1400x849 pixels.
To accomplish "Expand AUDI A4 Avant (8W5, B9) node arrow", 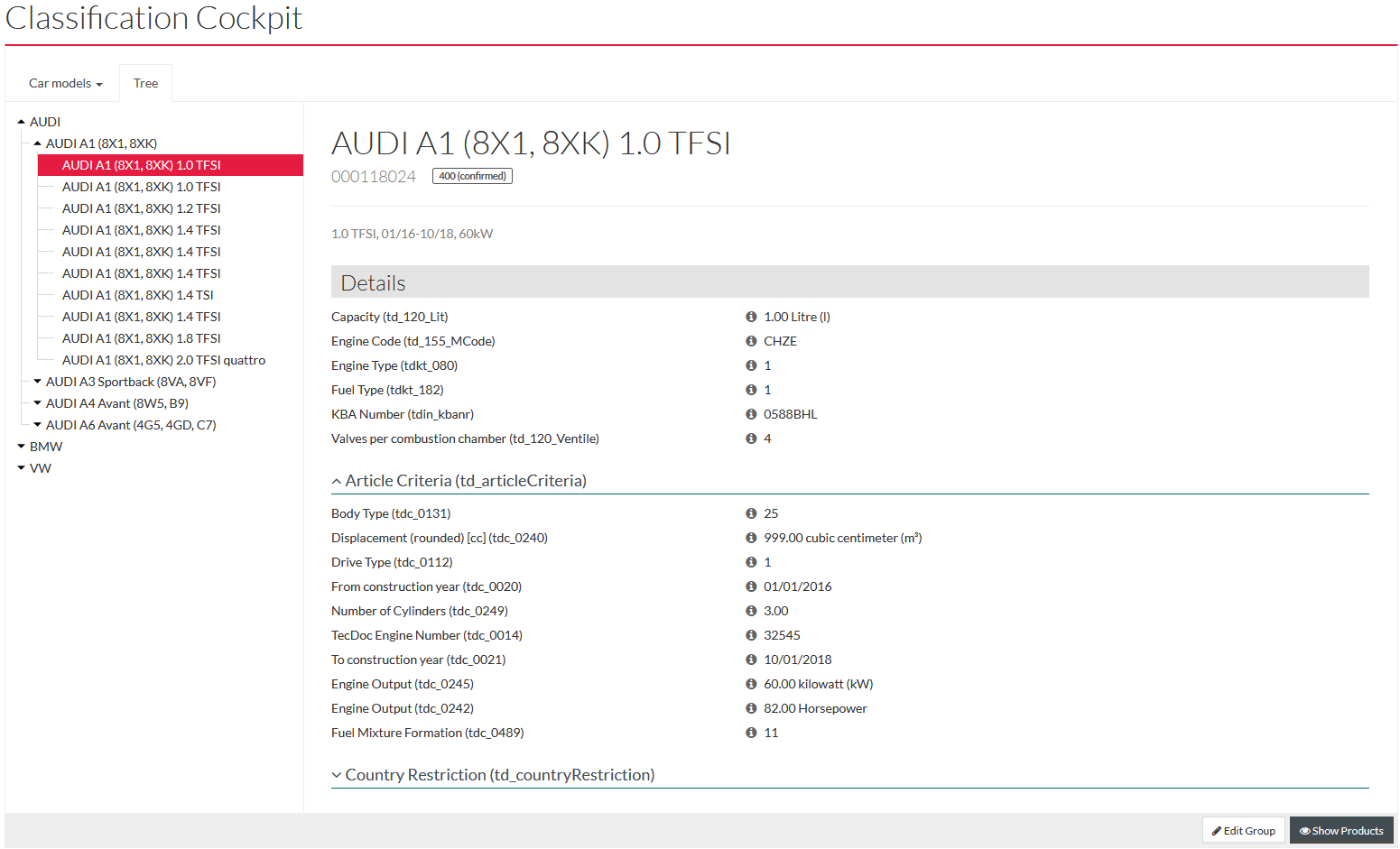I will point(37,403).
